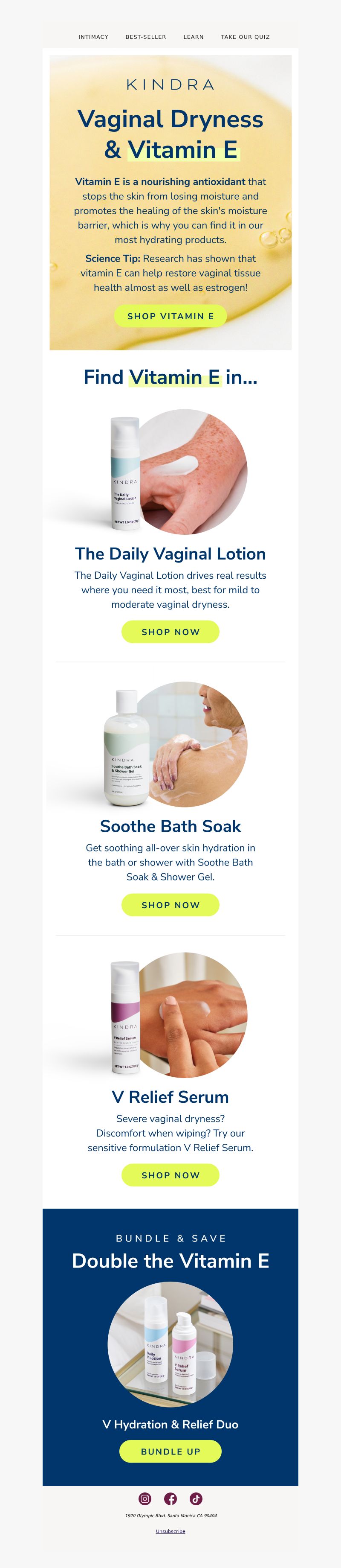
Task: Click the BUNDLE UP button
Action: click(x=170, y=1451)
